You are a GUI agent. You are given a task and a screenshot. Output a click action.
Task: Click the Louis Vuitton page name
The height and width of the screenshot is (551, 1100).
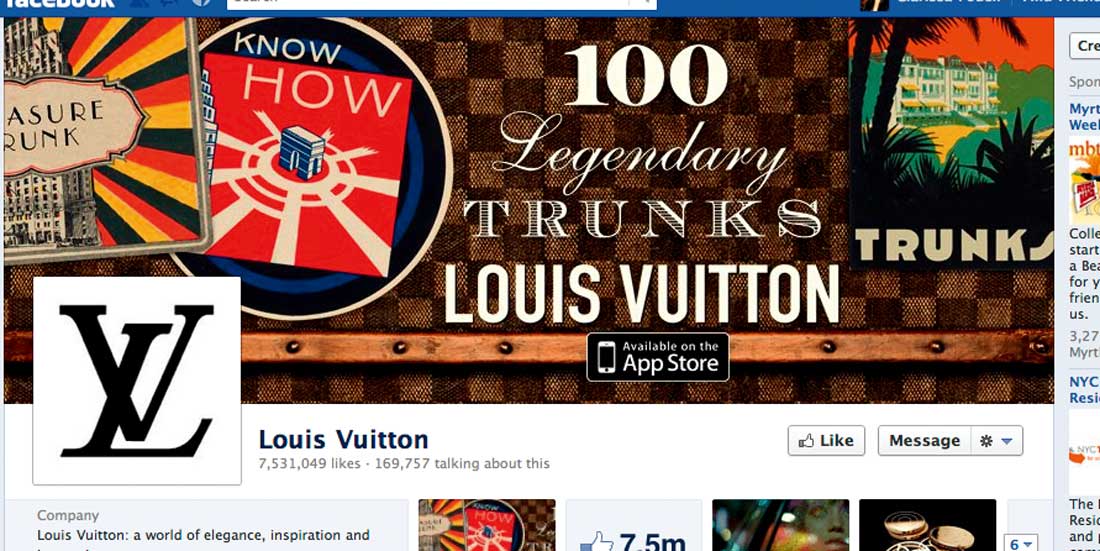tap(344, 439)
